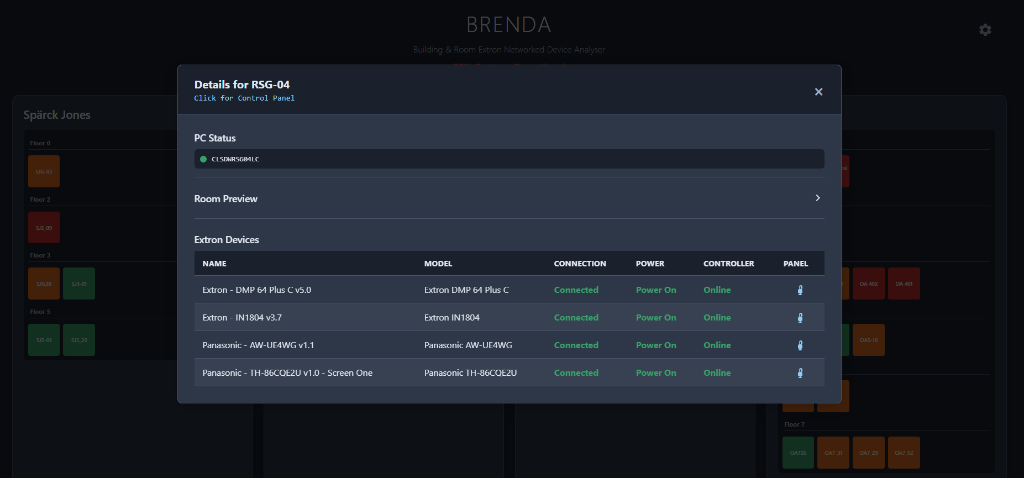Viewport: 1024px width, 478px height.
Task: Click the Extron Devices section heading
Action: click(227, 240)
